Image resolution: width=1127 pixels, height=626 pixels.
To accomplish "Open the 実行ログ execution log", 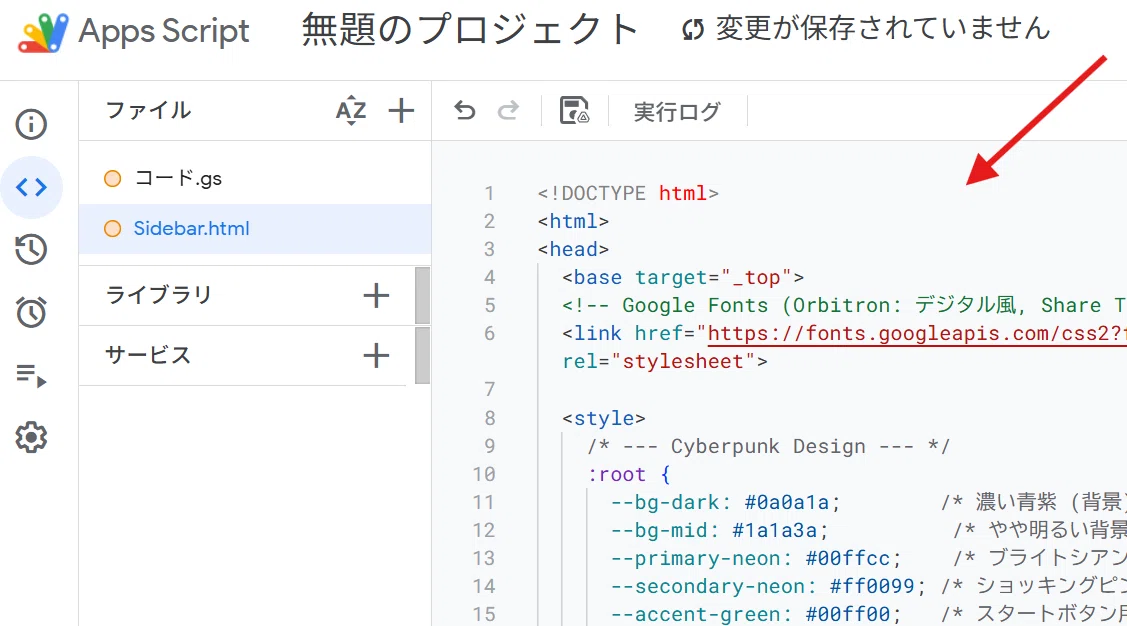I will (x=676, y=111).
